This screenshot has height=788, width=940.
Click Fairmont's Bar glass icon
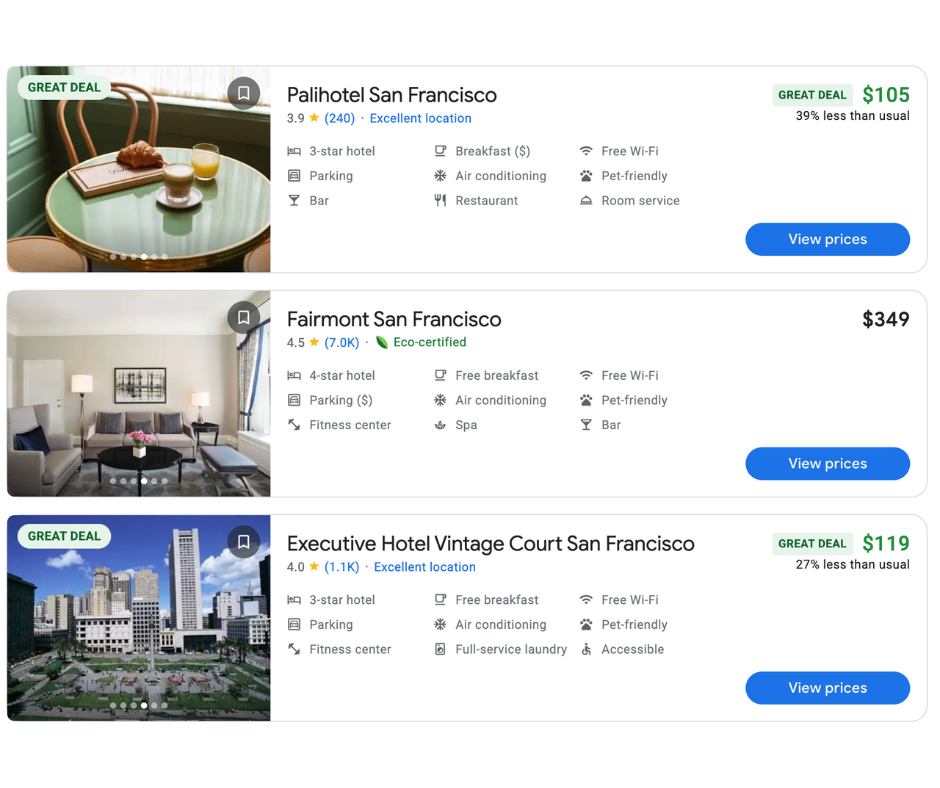coord(586,425)
